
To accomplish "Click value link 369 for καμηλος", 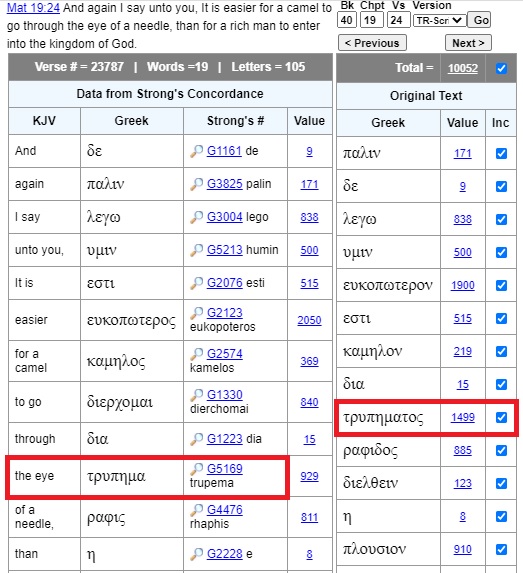I will 309,361.
